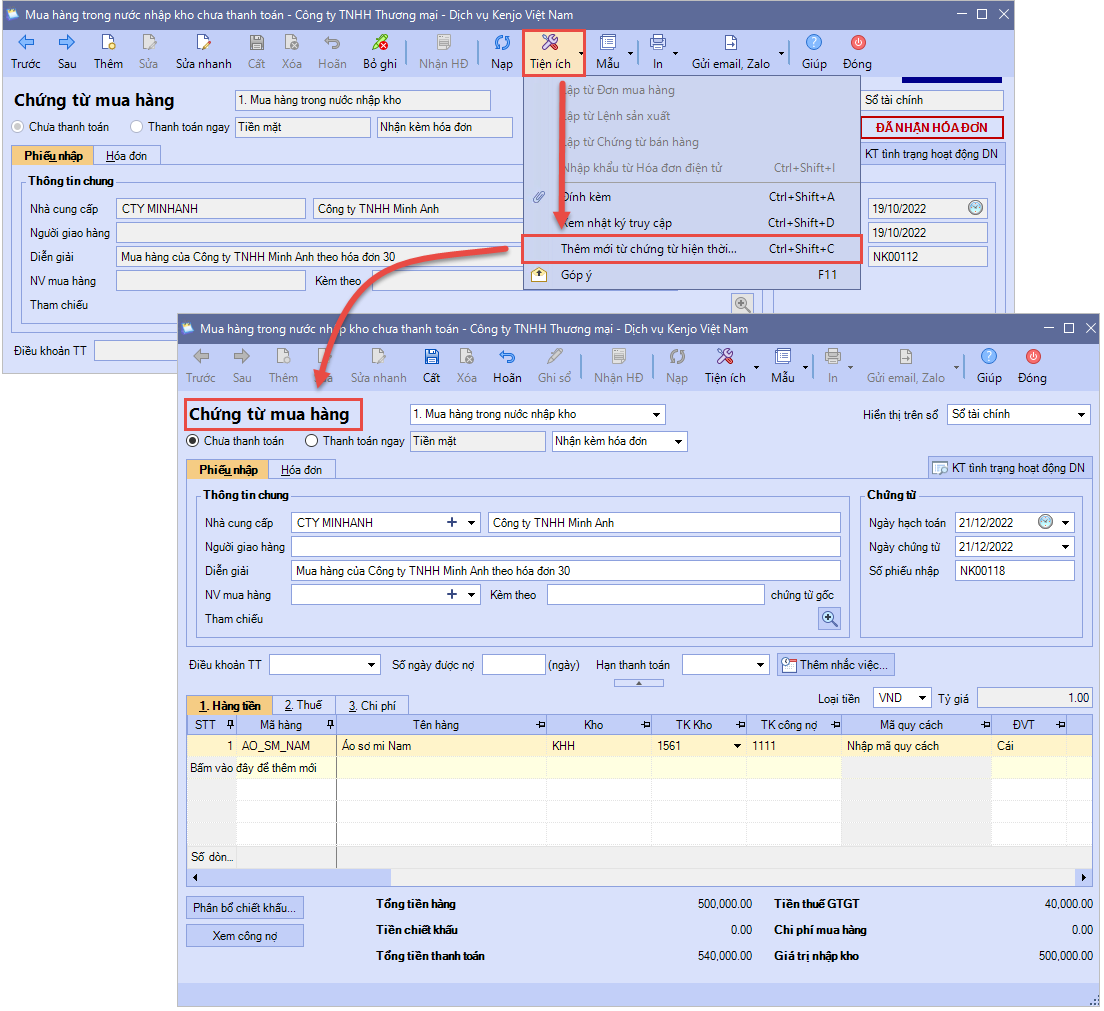Choose Thêm mới từ chứng từ hiện thời

648,248
